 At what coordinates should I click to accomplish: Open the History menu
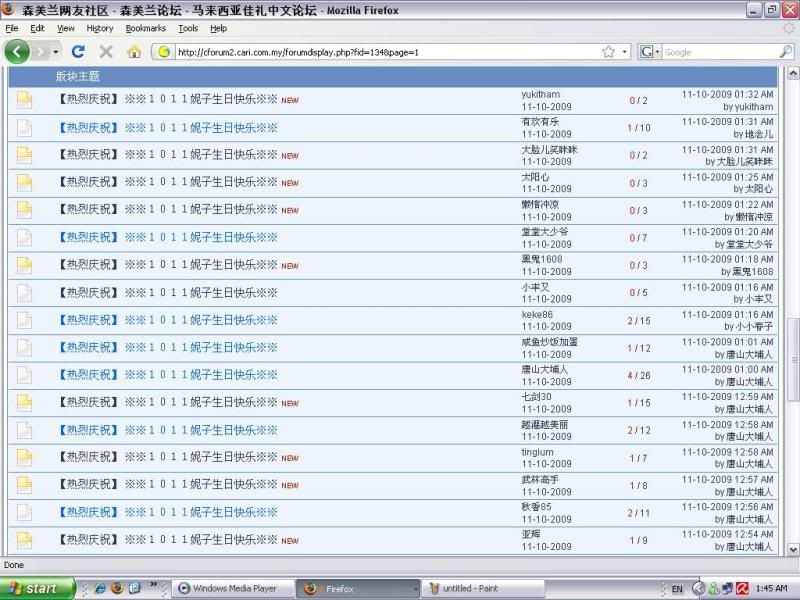(99, 28)
